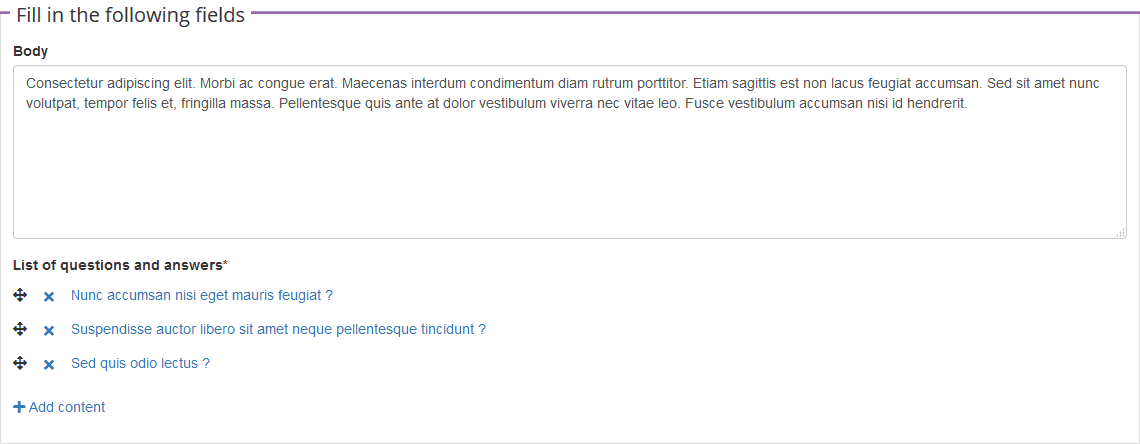This screenshot has width=1140, height=444.
Task: Click the red required asterisk after the list label
Action: coord(225,264)
